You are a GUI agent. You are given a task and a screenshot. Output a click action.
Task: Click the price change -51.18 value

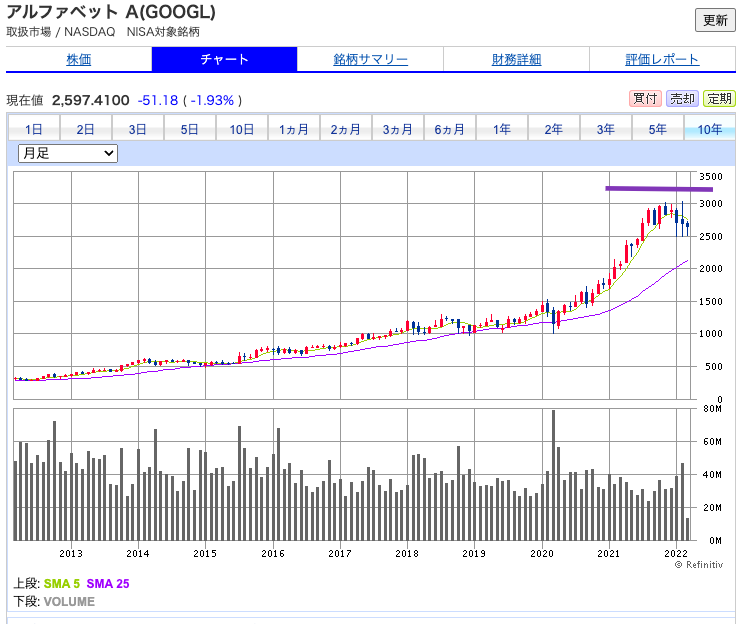click(x=158, y=100)
